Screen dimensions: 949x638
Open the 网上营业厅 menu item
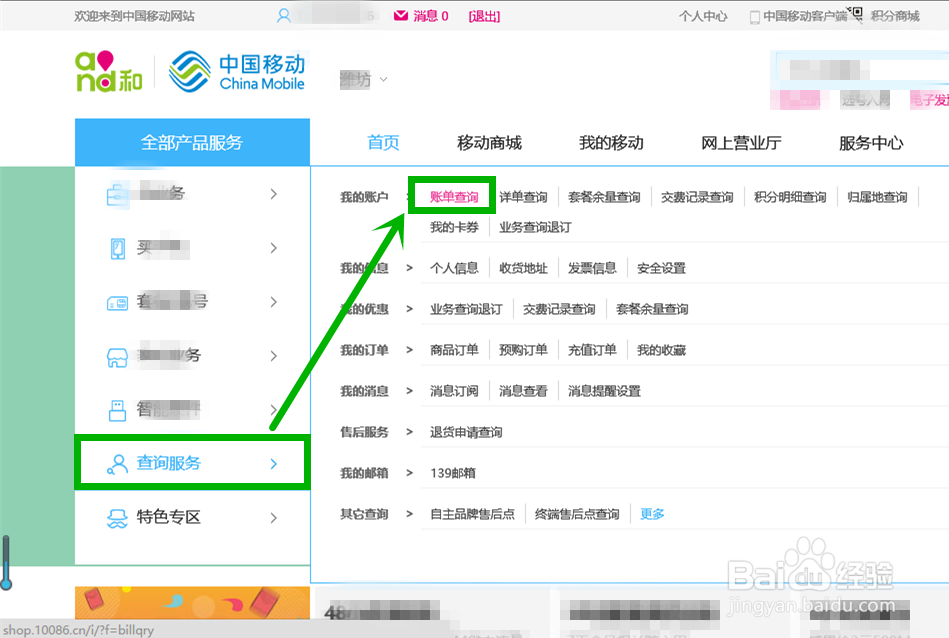point(740,142)
